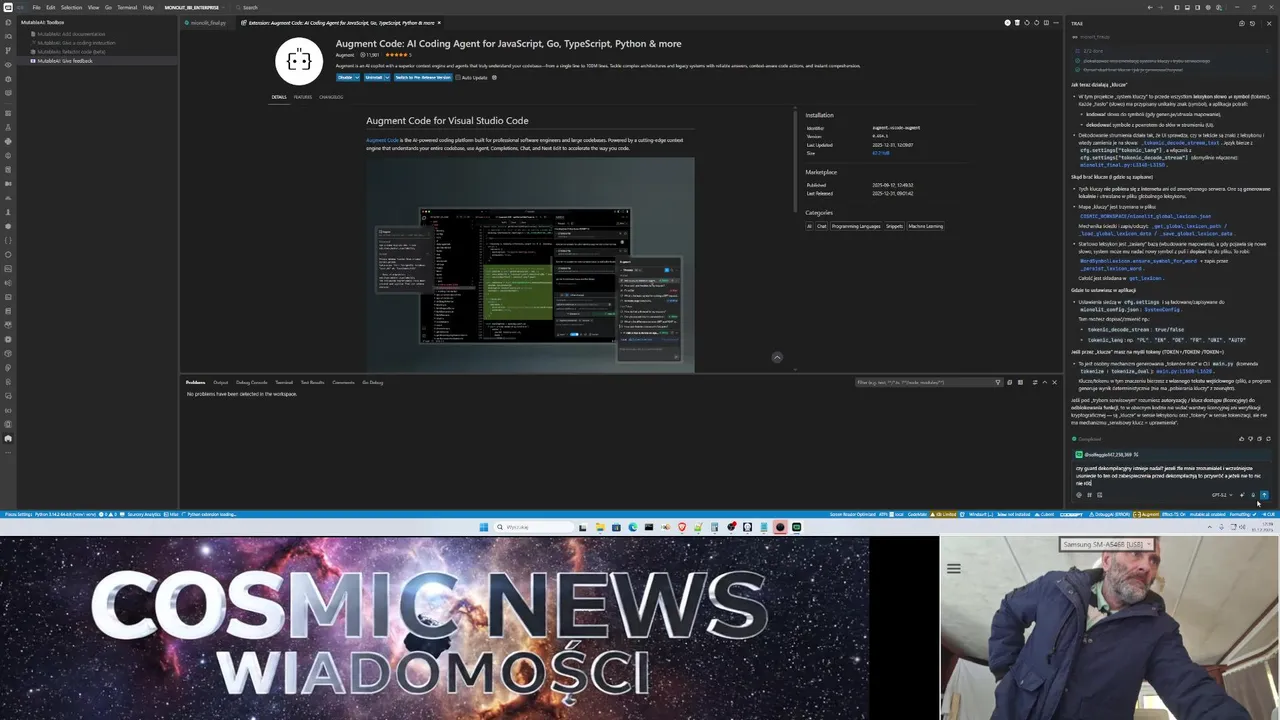Image resolution: width=1280 pixels, height=720 pixels.
Task: Toggle bottom panel layout icon
Action: coord(1187,7)
